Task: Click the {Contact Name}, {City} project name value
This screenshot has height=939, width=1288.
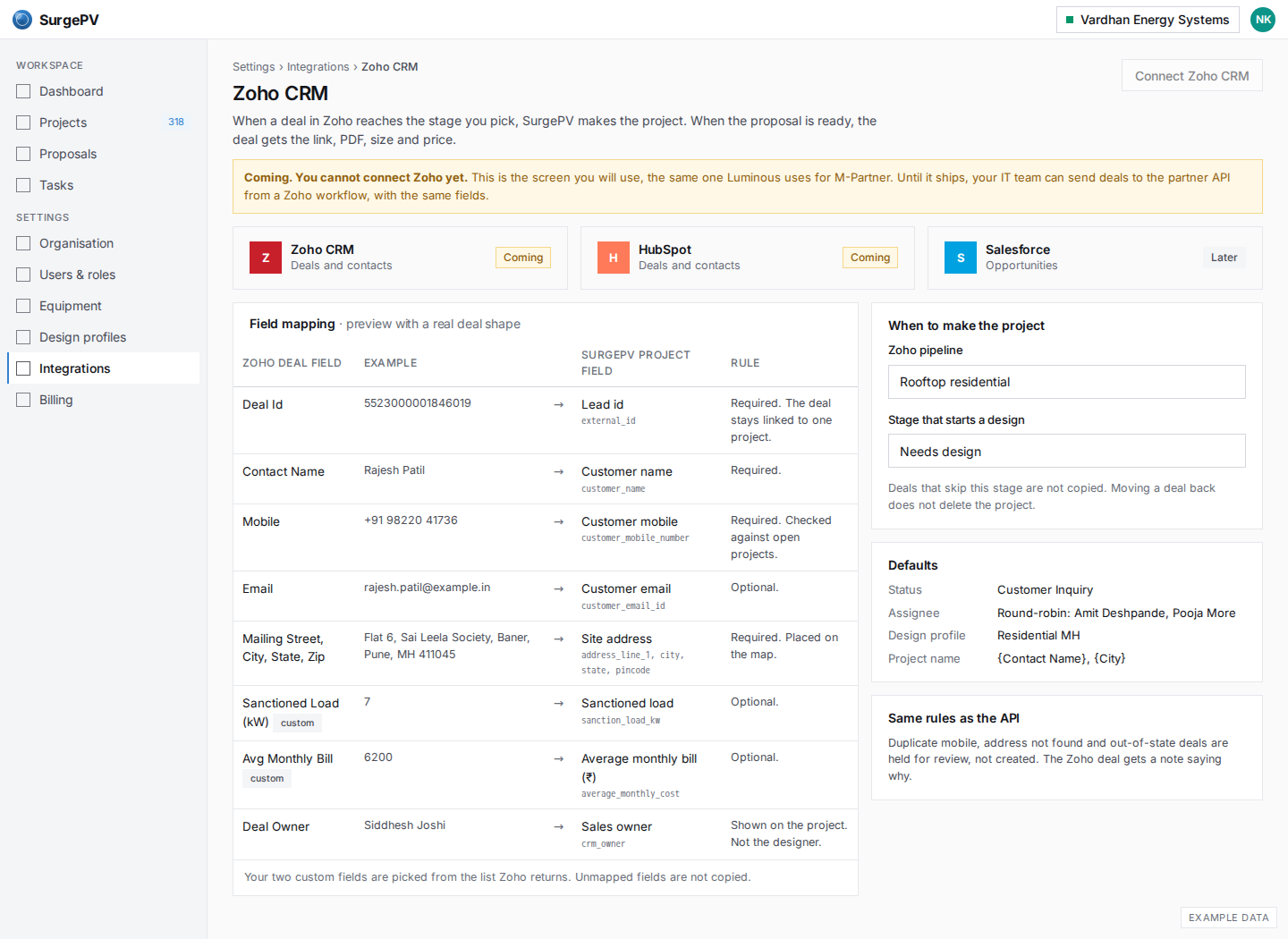Action: click(1061, 659)
